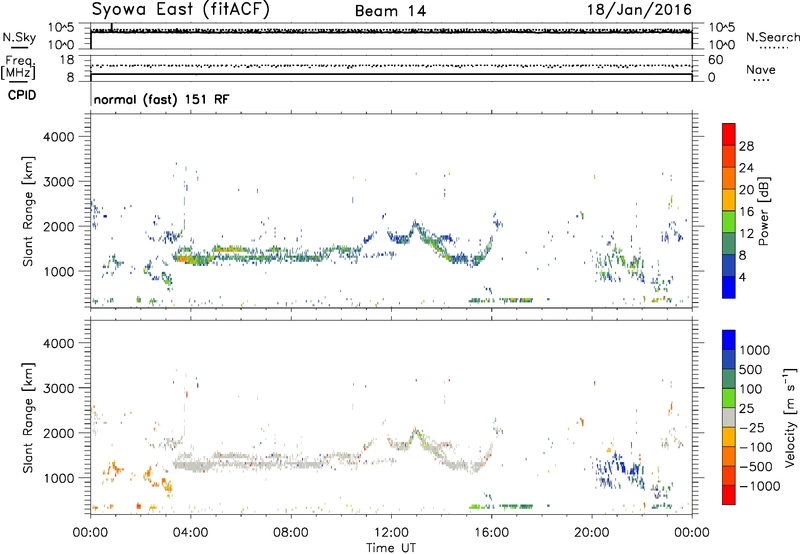Click the '-25' label on the Velocity color bar
Screen dimensions: 800x554
(x=753, y=427)
